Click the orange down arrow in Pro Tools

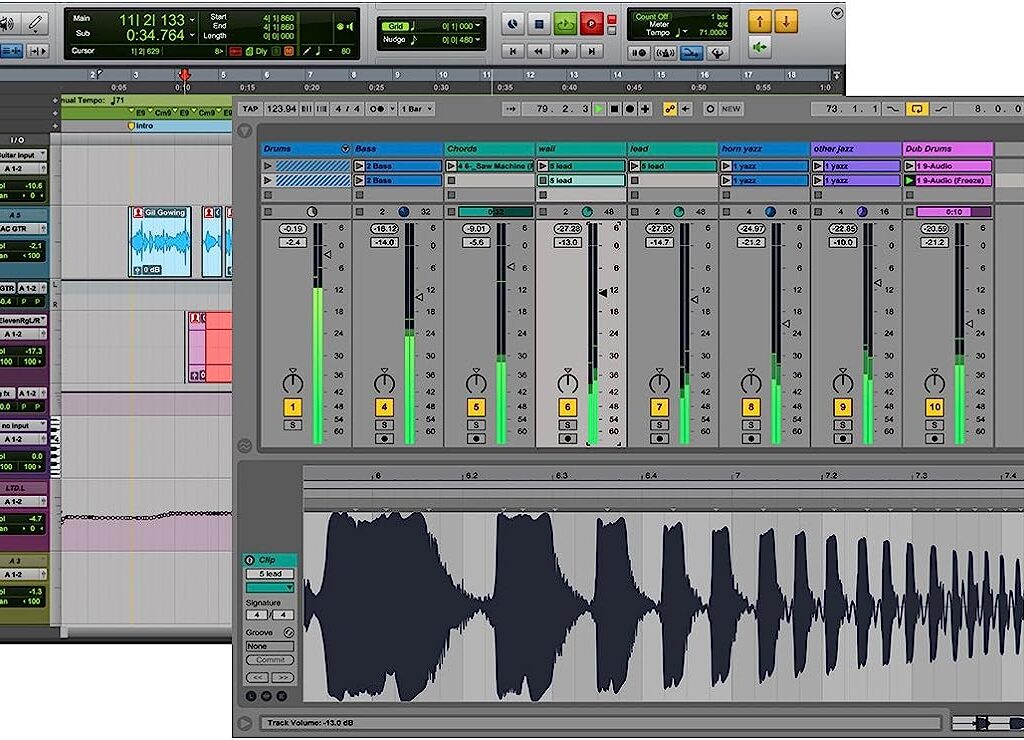click(x=786, y=22)
